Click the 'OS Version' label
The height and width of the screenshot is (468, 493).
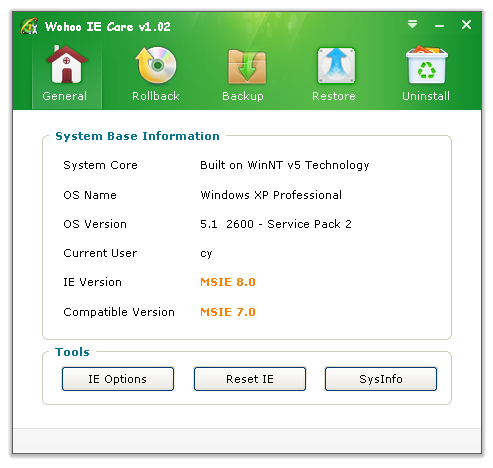tap(95, 224)
